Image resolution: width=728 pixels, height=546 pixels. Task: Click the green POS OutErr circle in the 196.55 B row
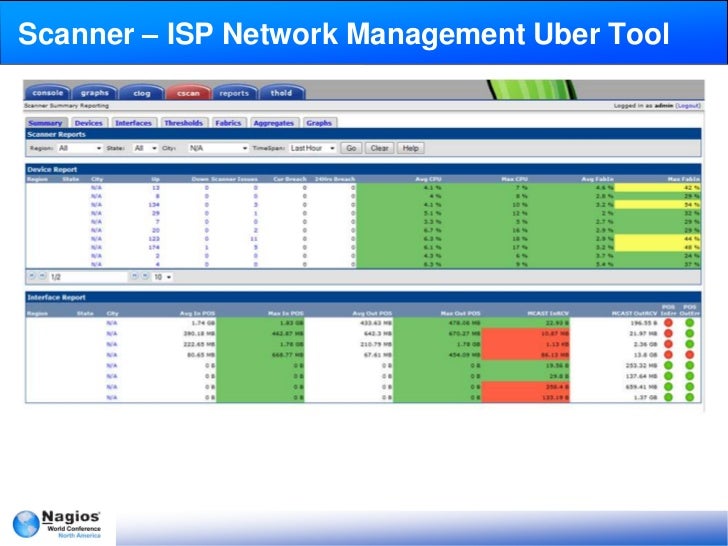point(689,322)
